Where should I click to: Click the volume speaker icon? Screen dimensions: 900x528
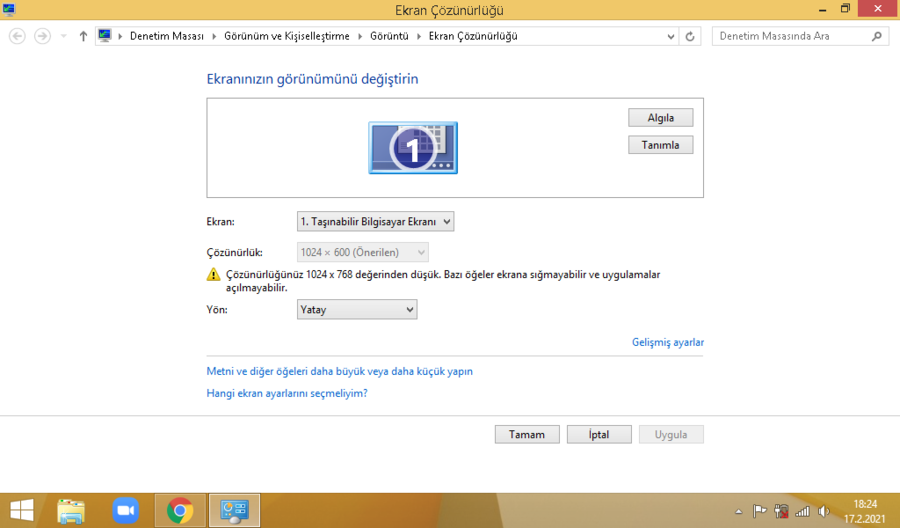824,511
